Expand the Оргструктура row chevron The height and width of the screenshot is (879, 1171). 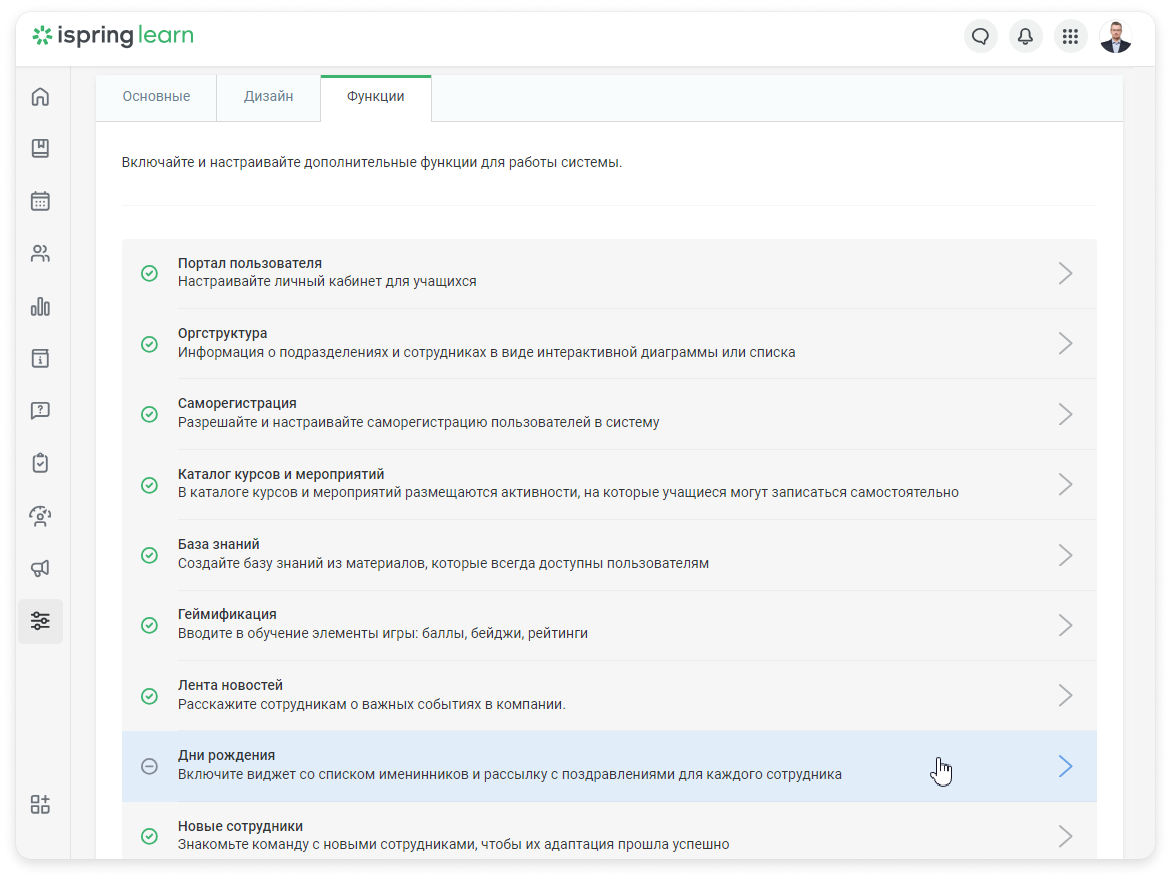(x=1065, y=344)
